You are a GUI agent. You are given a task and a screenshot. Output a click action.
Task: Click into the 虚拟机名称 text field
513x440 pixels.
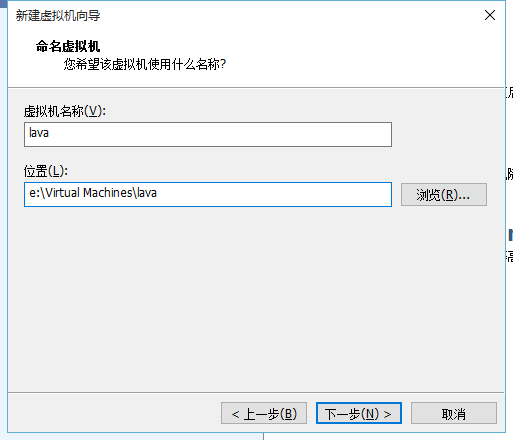208,134
